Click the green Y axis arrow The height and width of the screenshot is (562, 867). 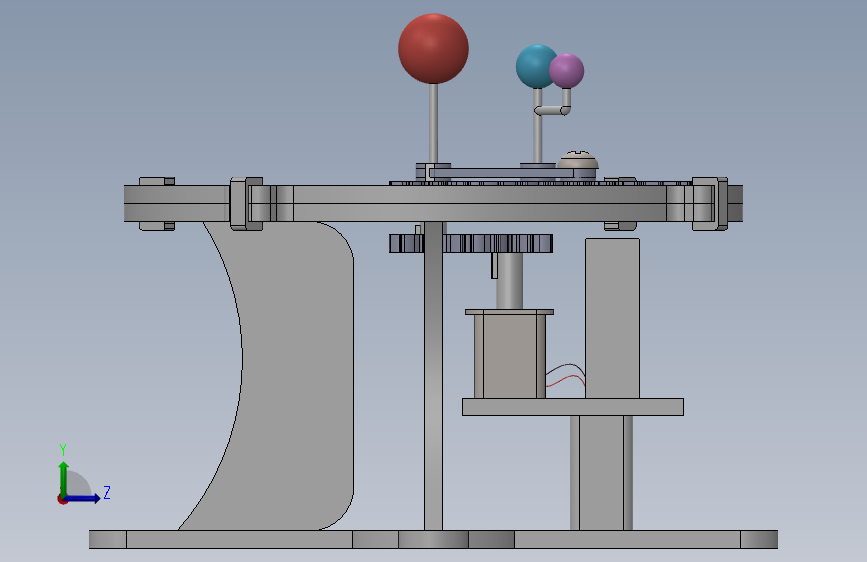point(64,478)
